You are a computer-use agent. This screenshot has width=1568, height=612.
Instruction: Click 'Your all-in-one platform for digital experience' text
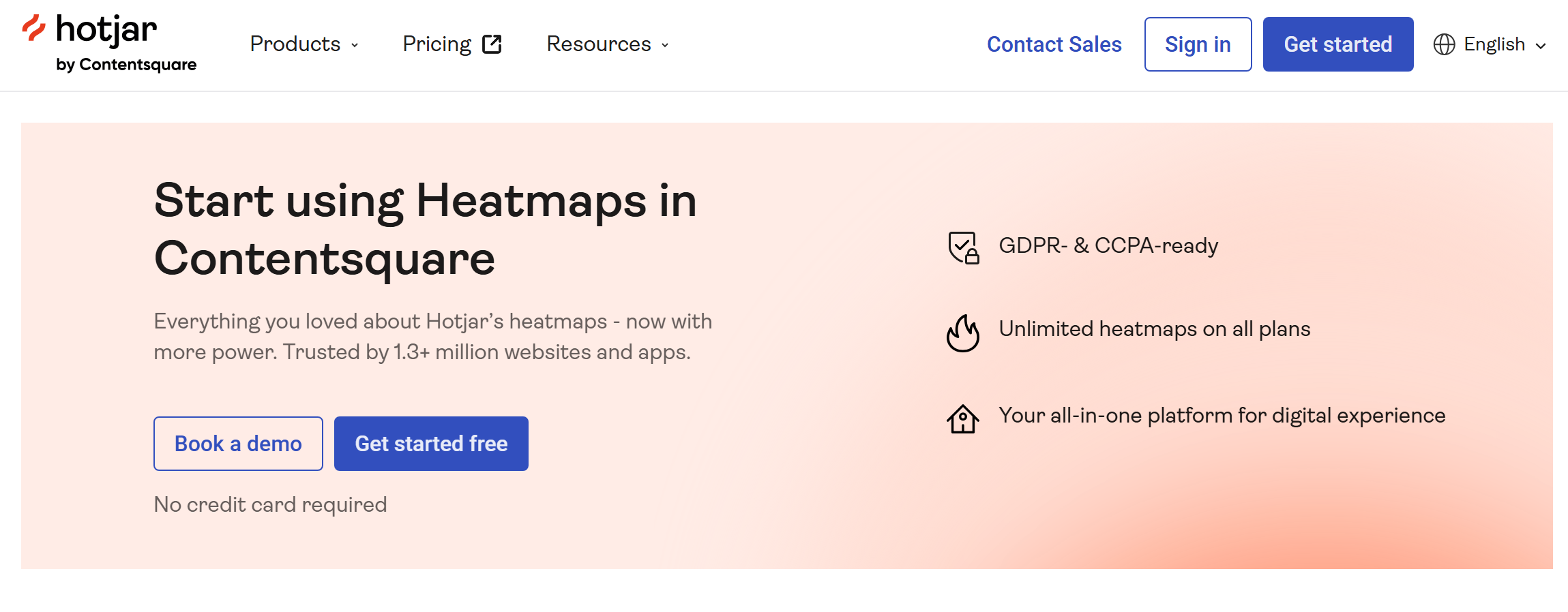tap(1222, 416)
